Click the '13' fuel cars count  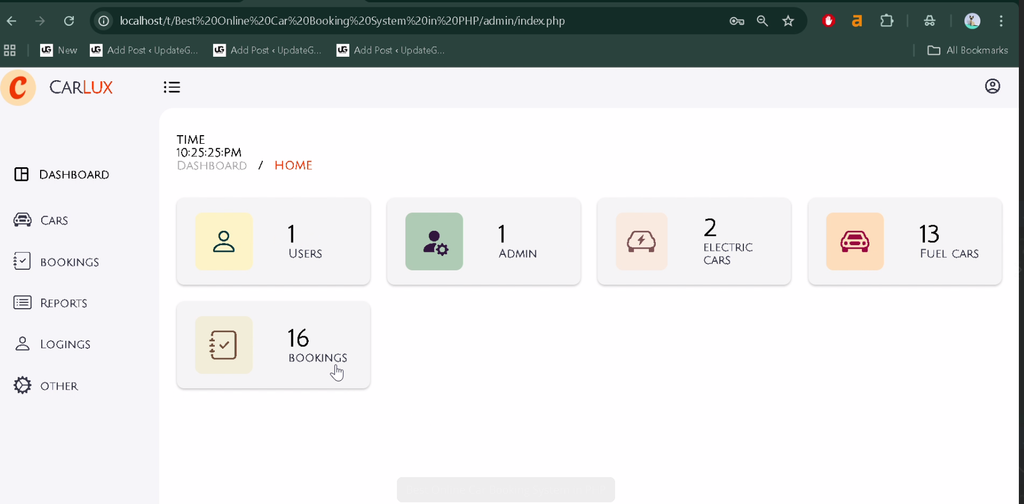[x=929, y=234]
